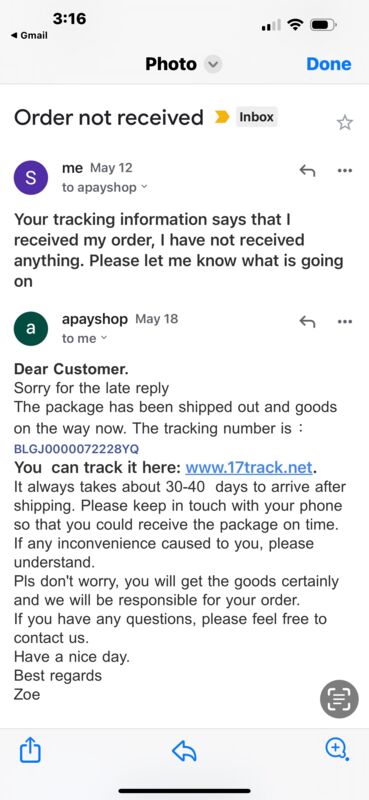Screen dimensions: 369x800
Task: Star the Order not received email
Action: [345, 122]
